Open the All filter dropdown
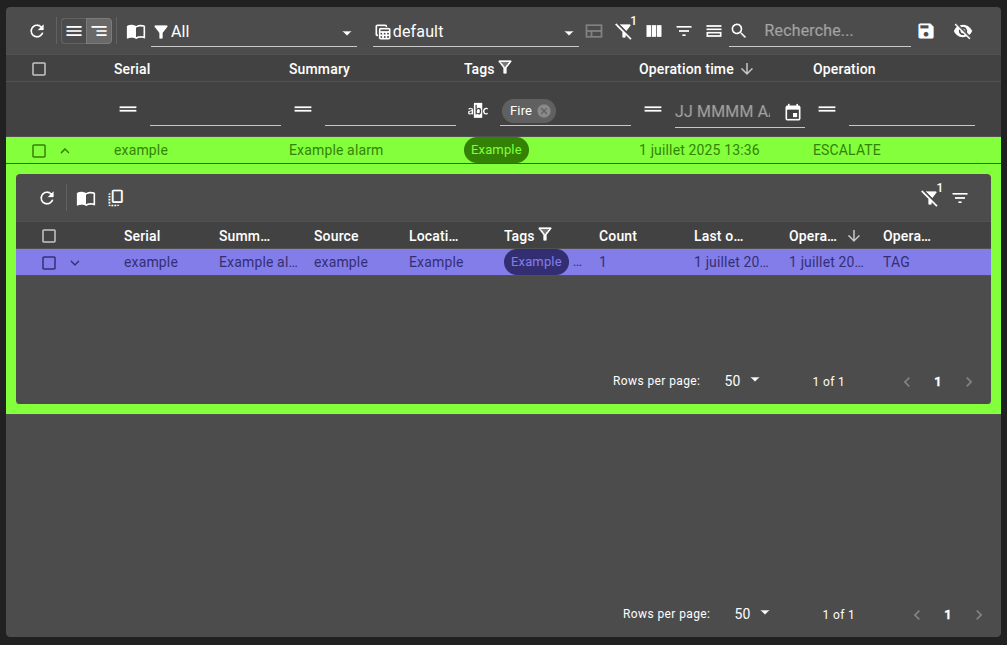The image size is (1007, 645). [254, 31]
